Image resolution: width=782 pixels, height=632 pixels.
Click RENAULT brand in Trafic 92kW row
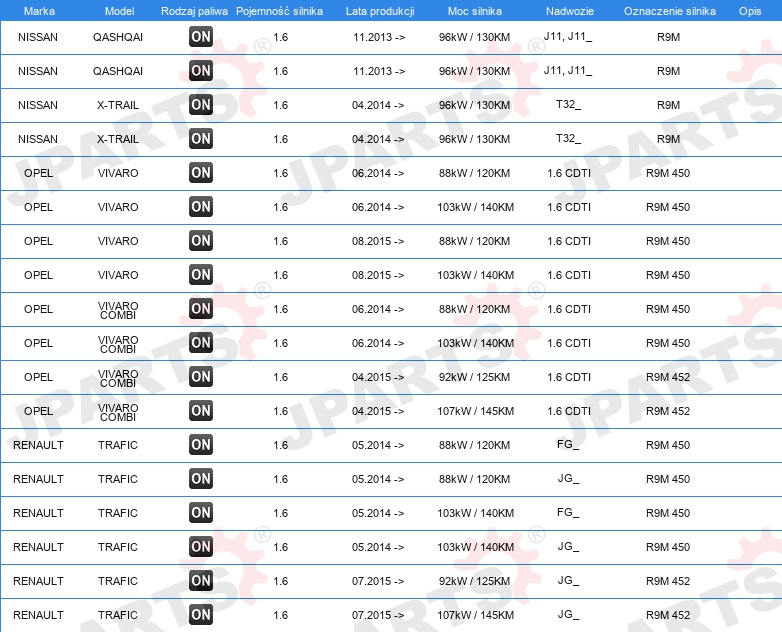point(38,581)
